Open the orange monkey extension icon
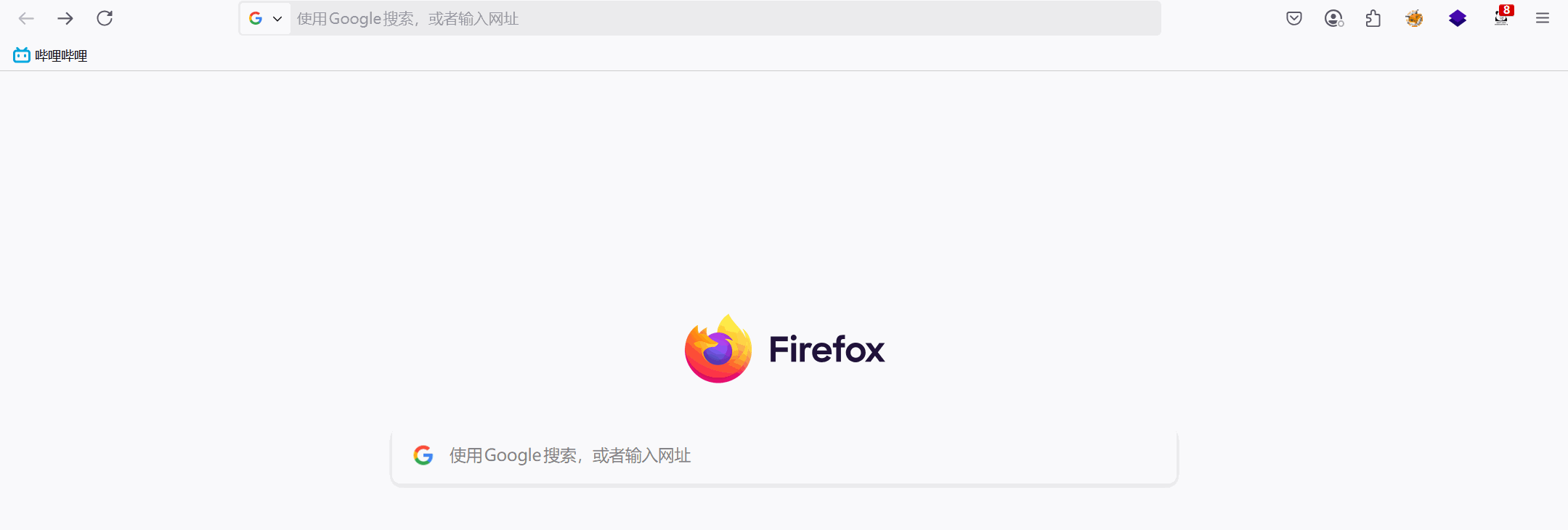 [1414, 18]
